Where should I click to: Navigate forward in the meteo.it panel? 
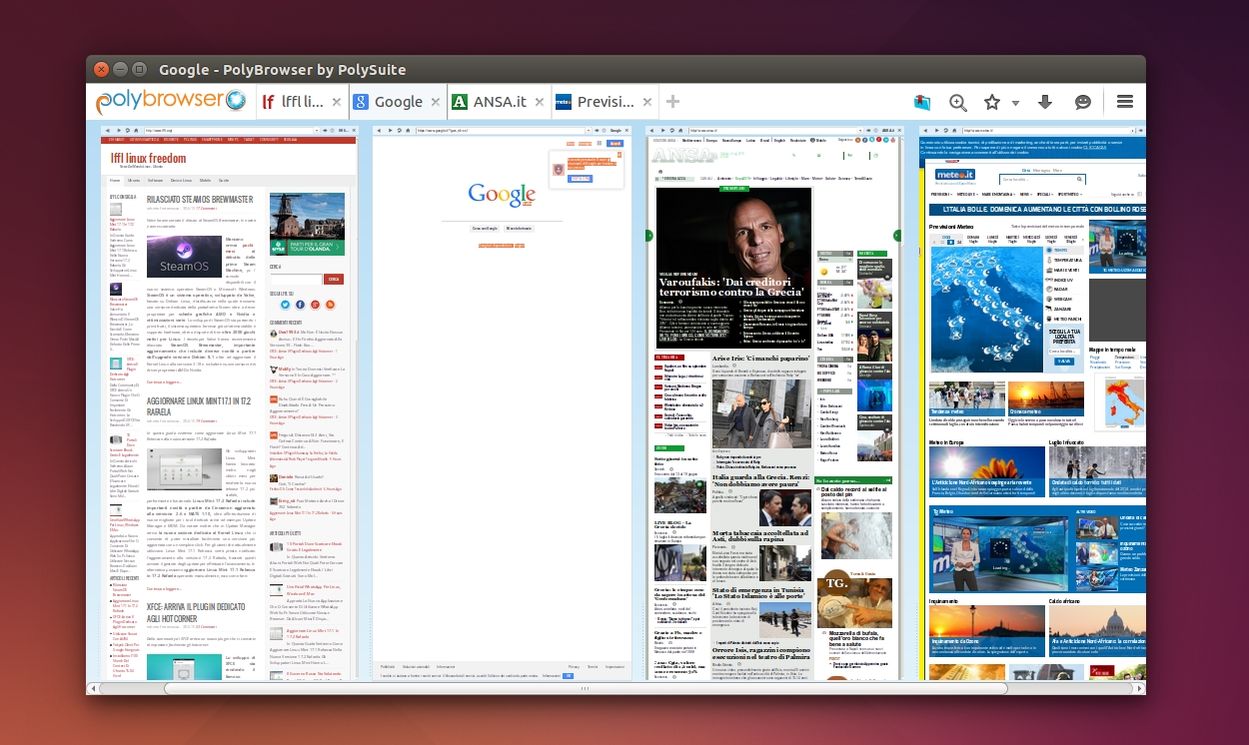tap(937, 130)
